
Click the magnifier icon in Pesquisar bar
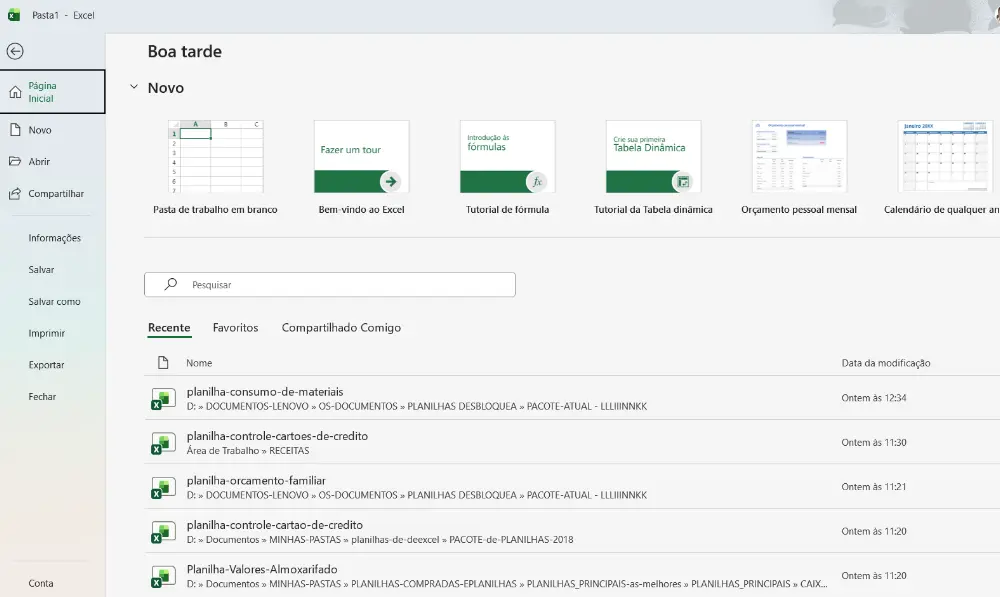click(170, 284)
